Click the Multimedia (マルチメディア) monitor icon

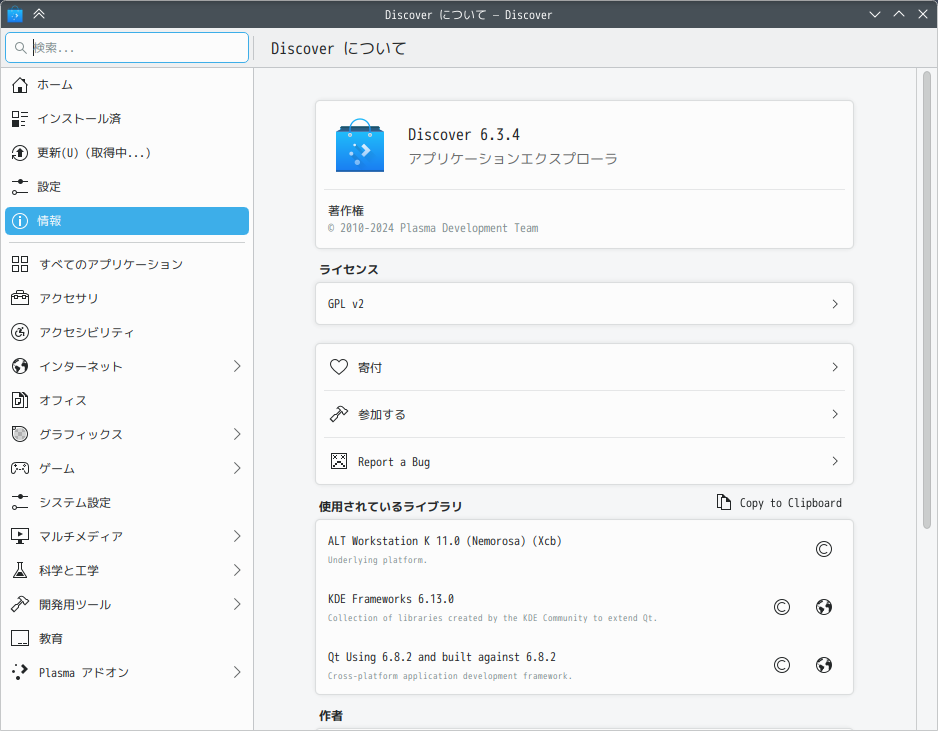point(20,536)
